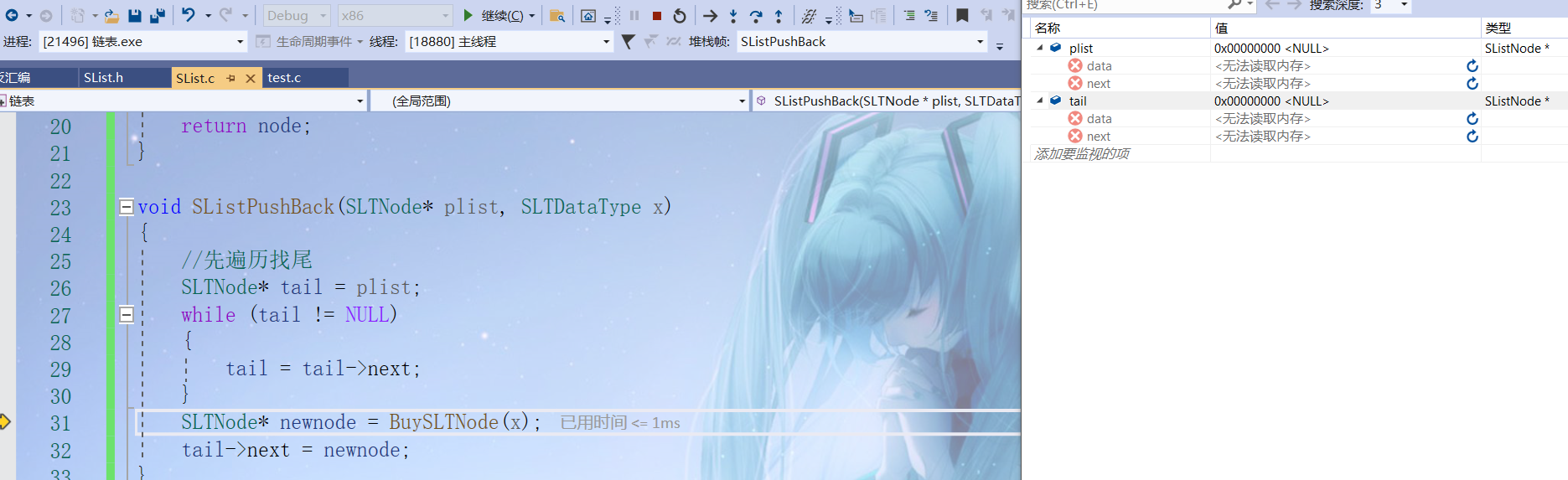Click the 类型 column header

pyautogui.click(x=1524, y=28)
